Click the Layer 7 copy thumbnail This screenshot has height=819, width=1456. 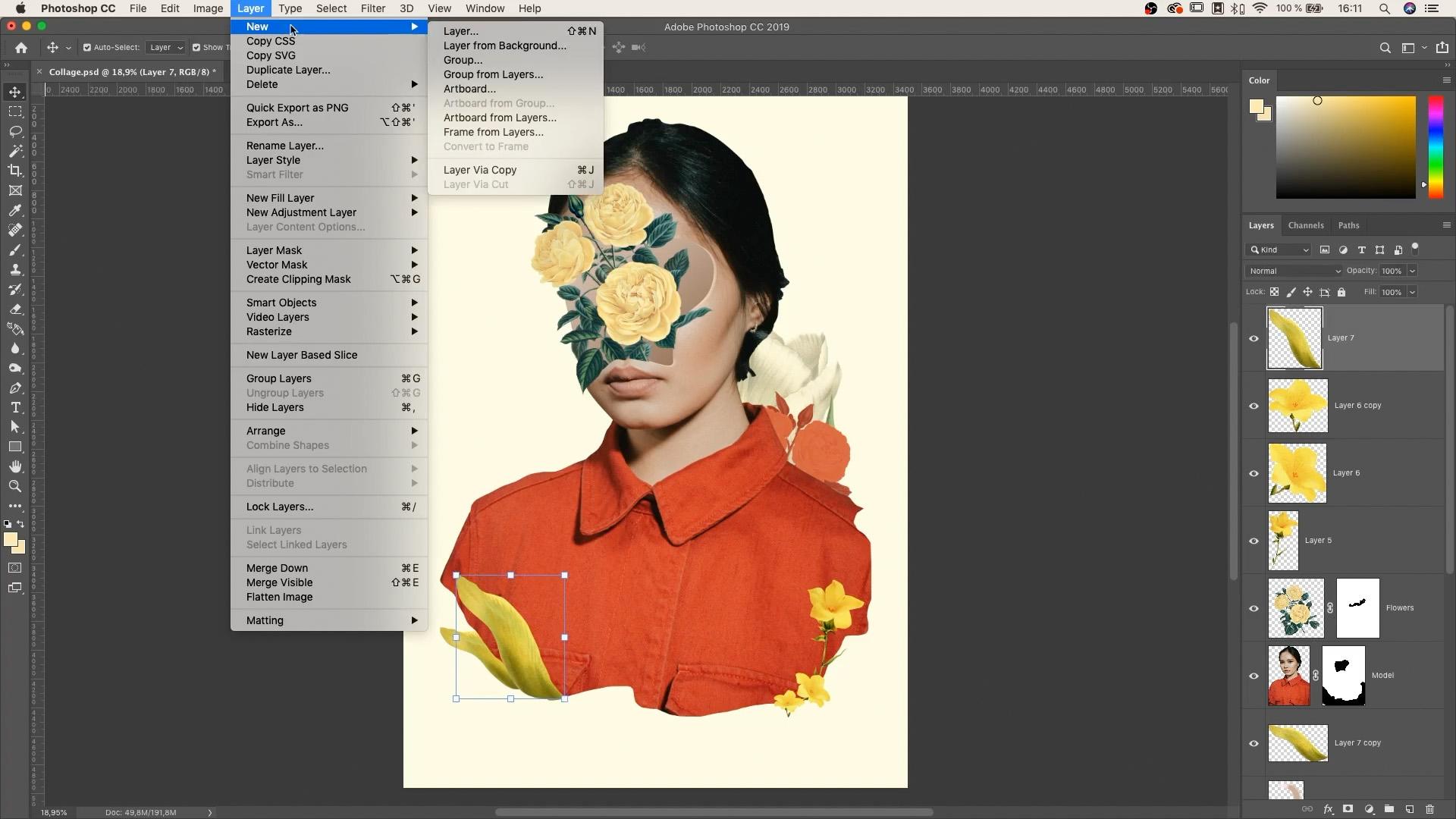pyautogui.click(x=1297, y=742)
